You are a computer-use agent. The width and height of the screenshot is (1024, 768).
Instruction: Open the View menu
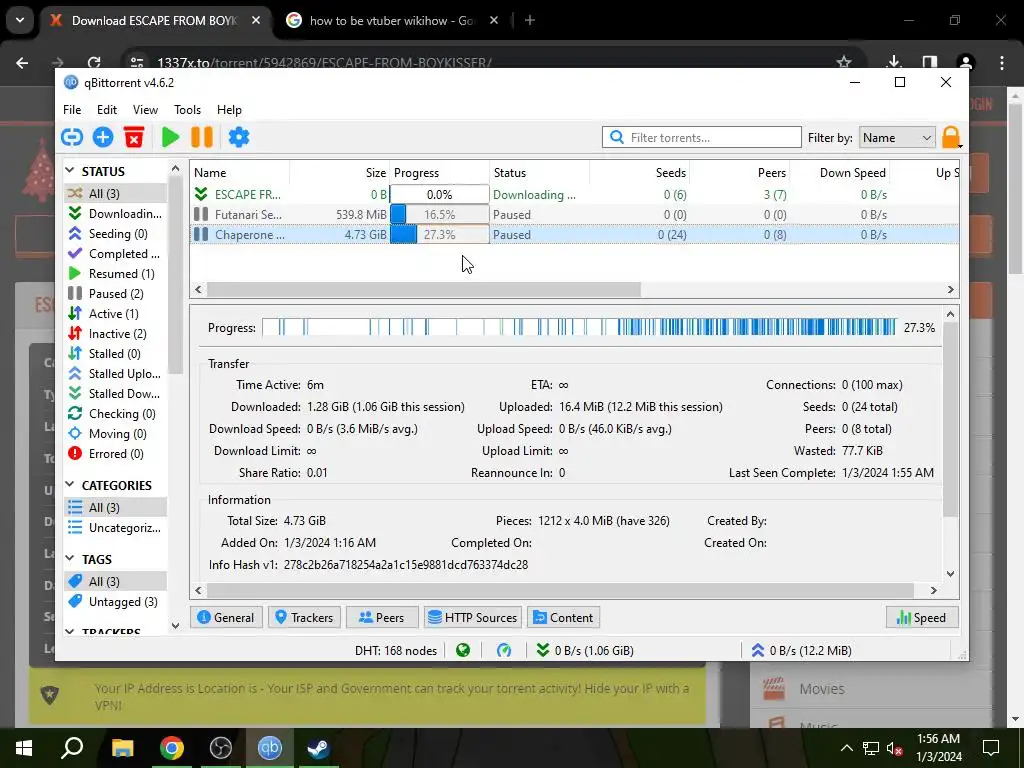[x=145, y=110]
